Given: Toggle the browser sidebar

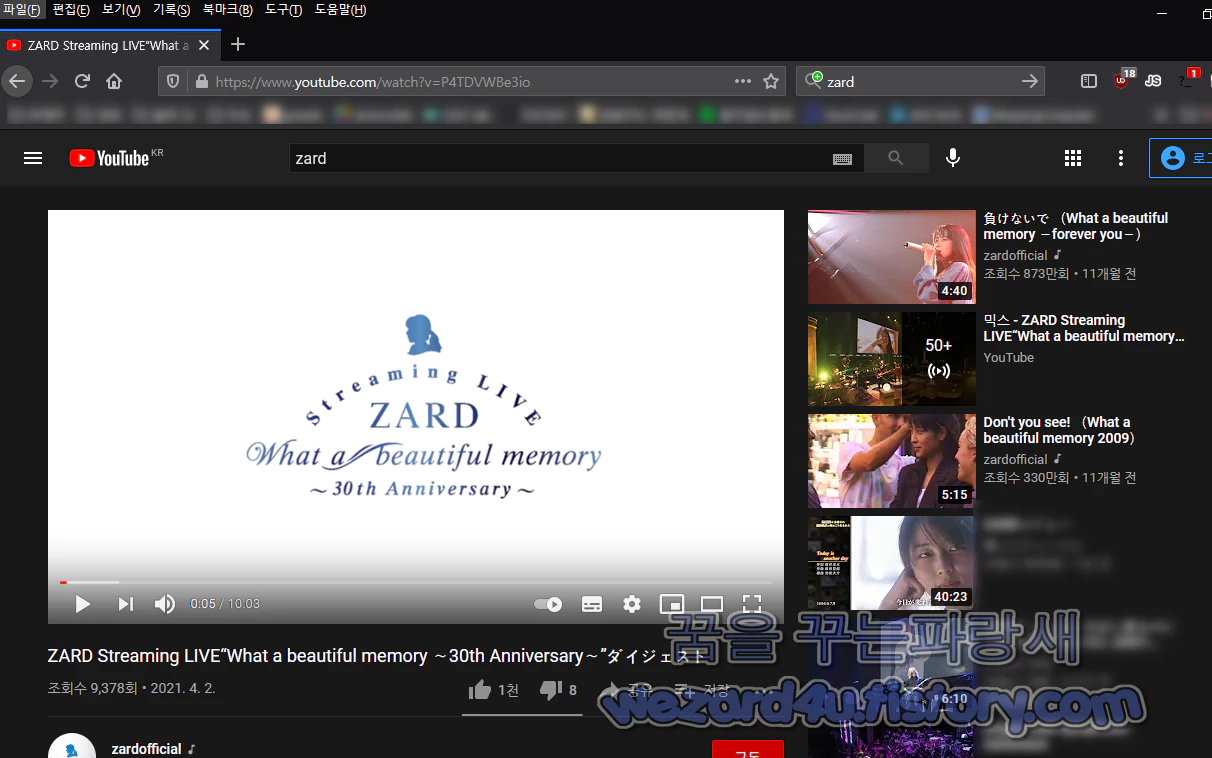Looking at the screenshot, I should click(1089, 82).
